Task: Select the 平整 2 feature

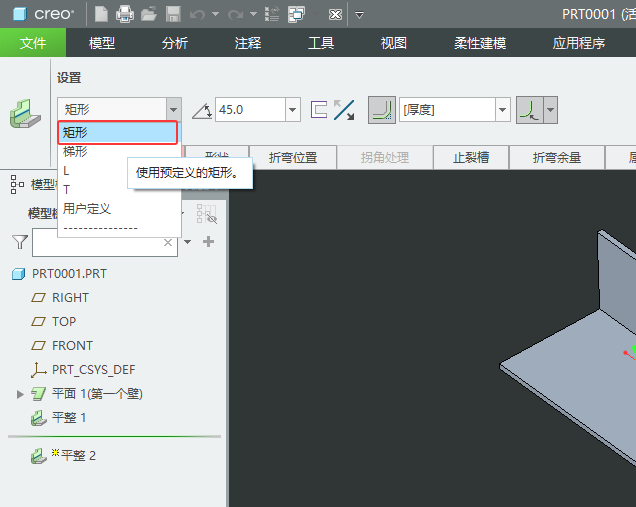Action: tap(78, 455)
